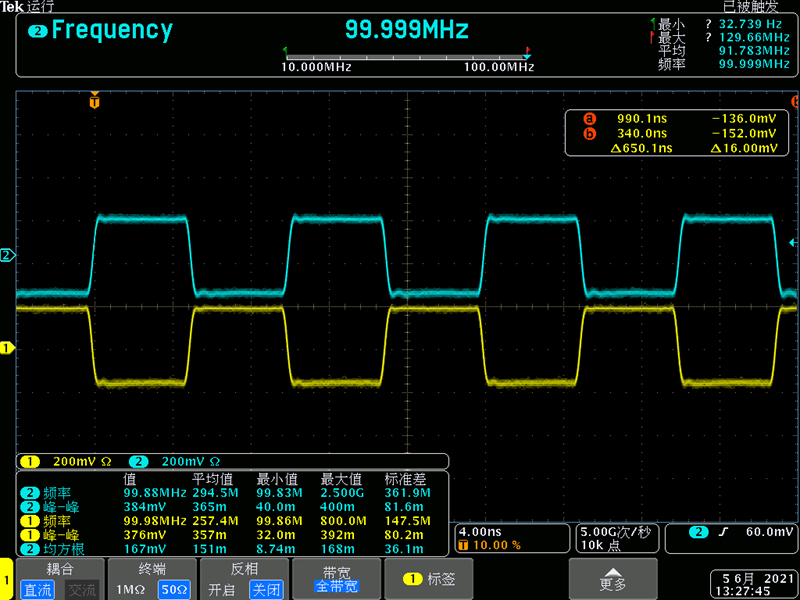Select 50Ω termination

pos(173,590)
